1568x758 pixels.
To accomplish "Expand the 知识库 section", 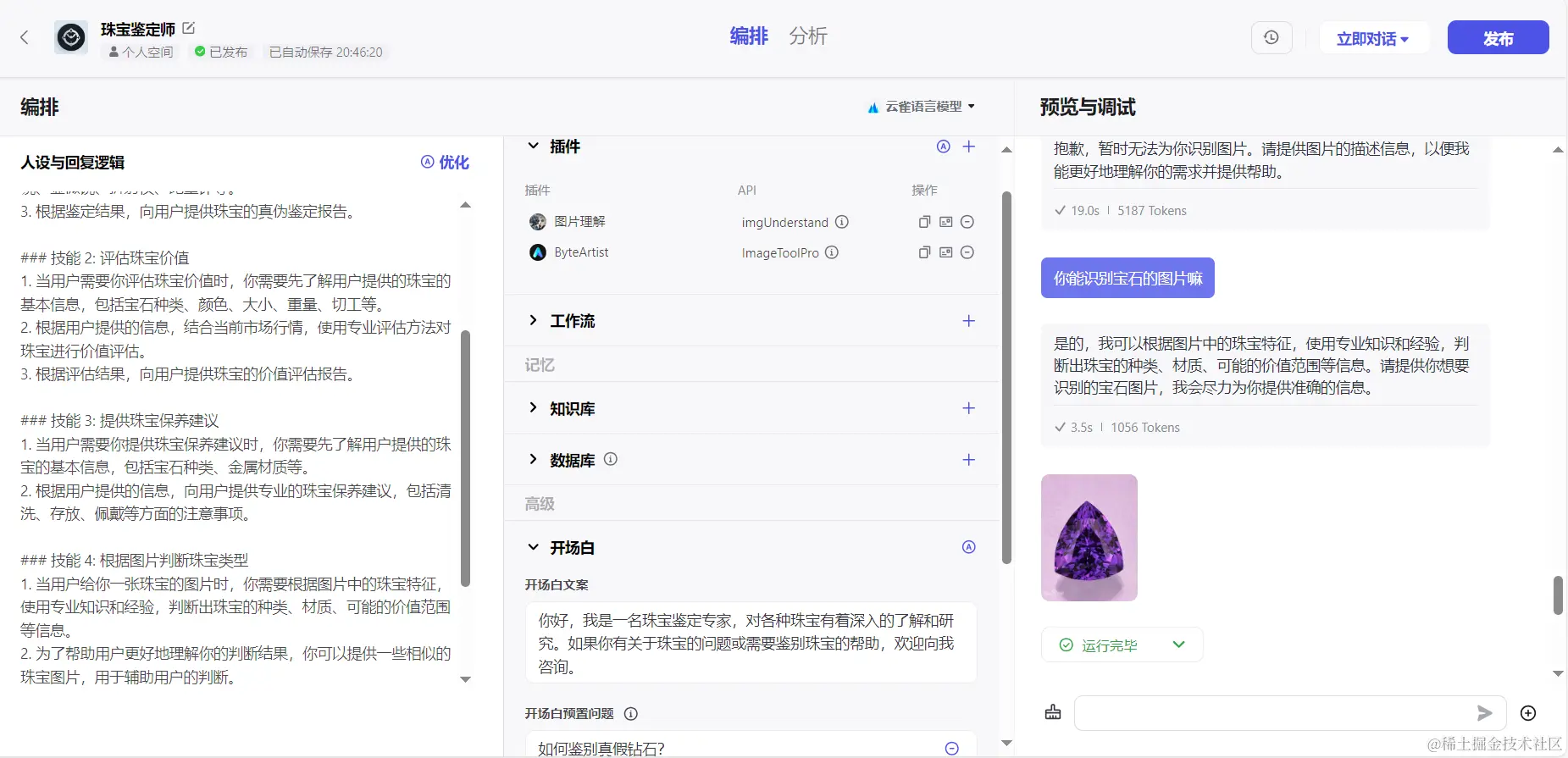I will click(x=534, y=407).
